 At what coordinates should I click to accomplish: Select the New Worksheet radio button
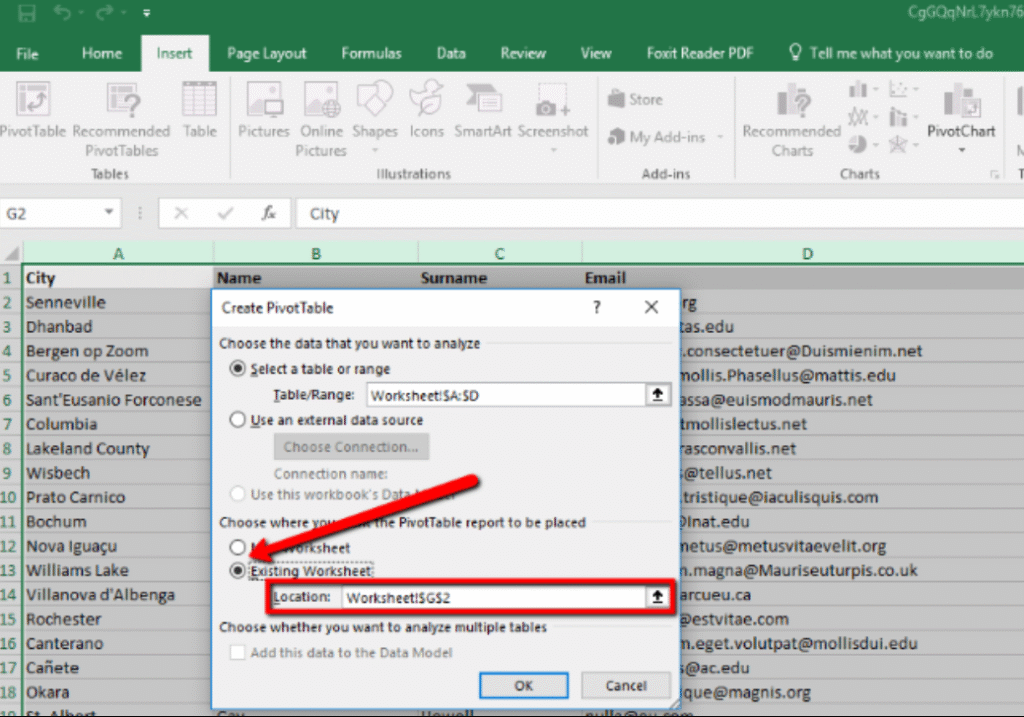238,547
